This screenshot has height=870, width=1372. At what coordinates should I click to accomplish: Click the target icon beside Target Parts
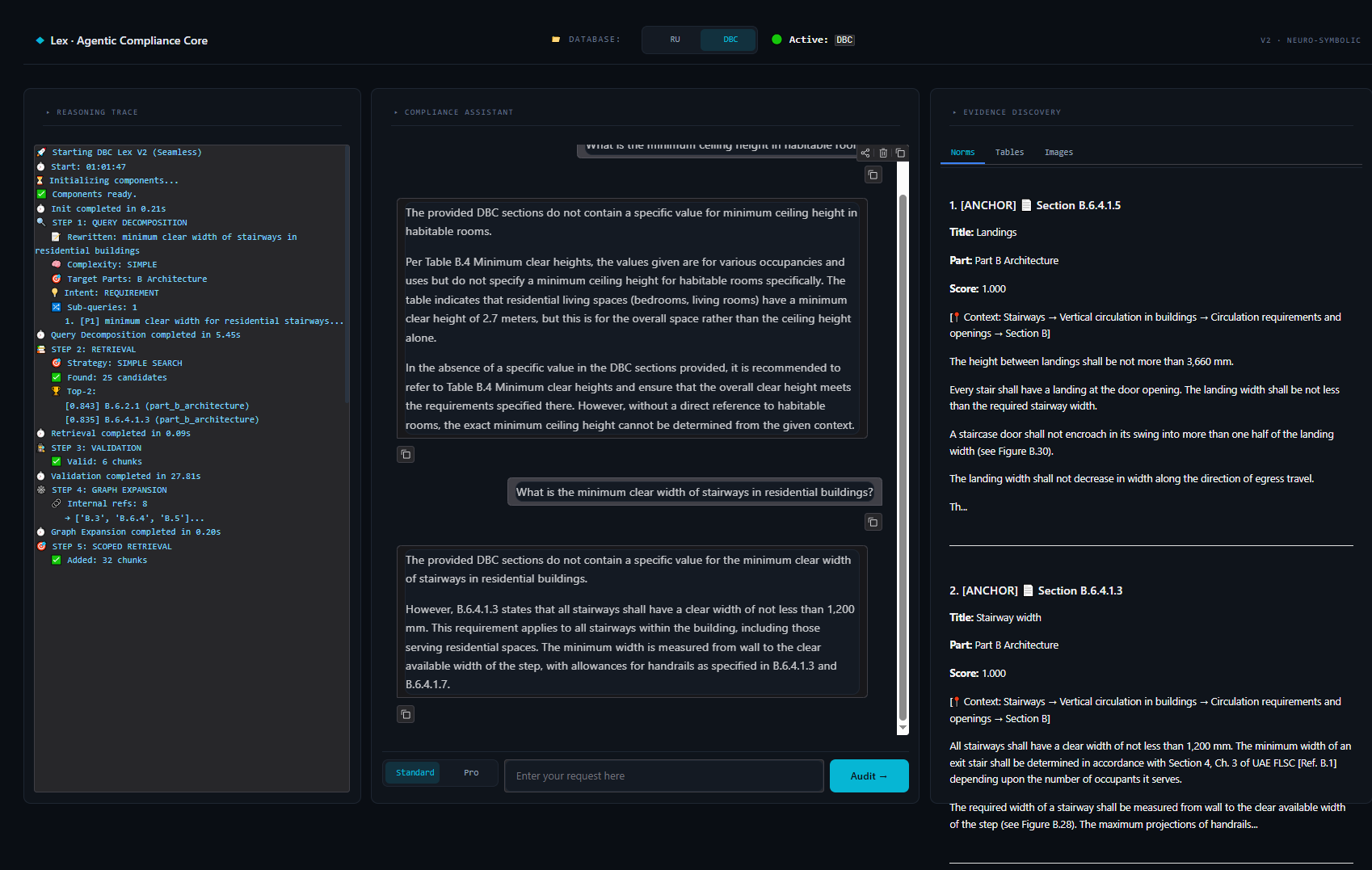coord(56,279)
